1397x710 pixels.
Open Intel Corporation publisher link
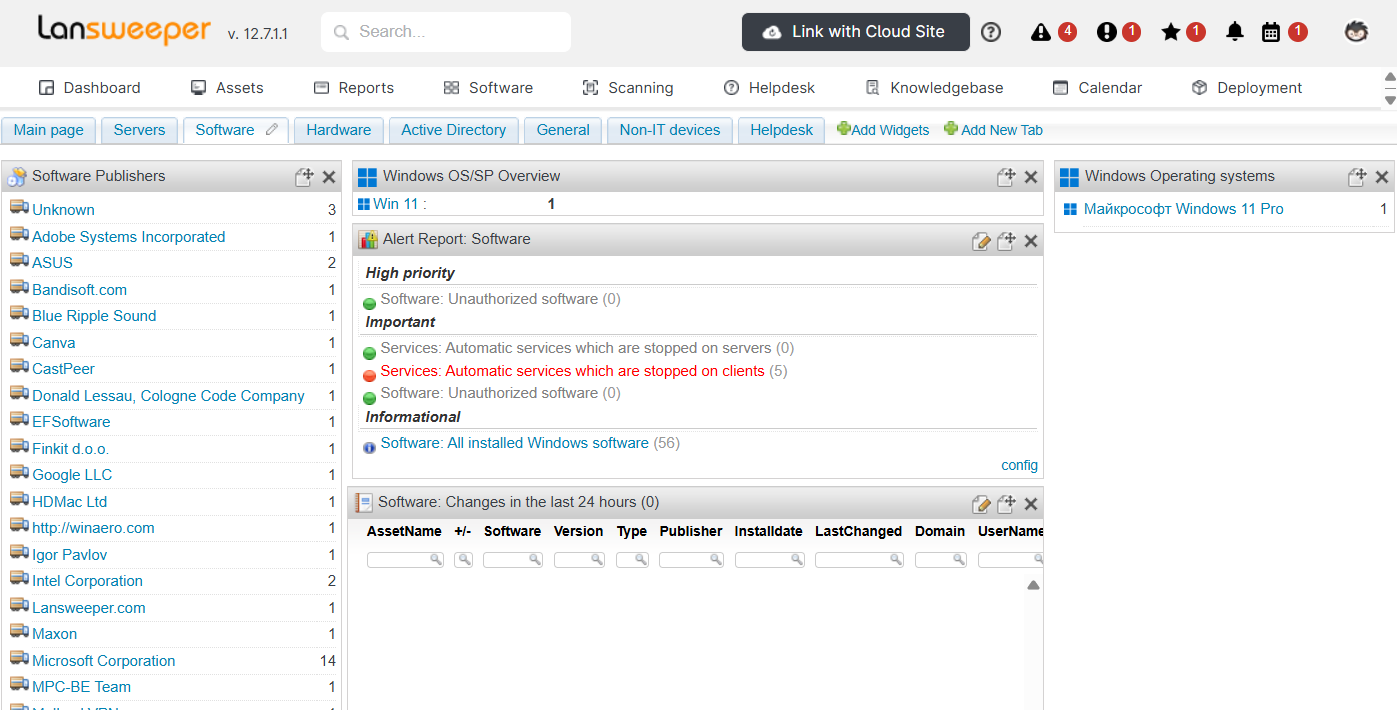(87, 581)
